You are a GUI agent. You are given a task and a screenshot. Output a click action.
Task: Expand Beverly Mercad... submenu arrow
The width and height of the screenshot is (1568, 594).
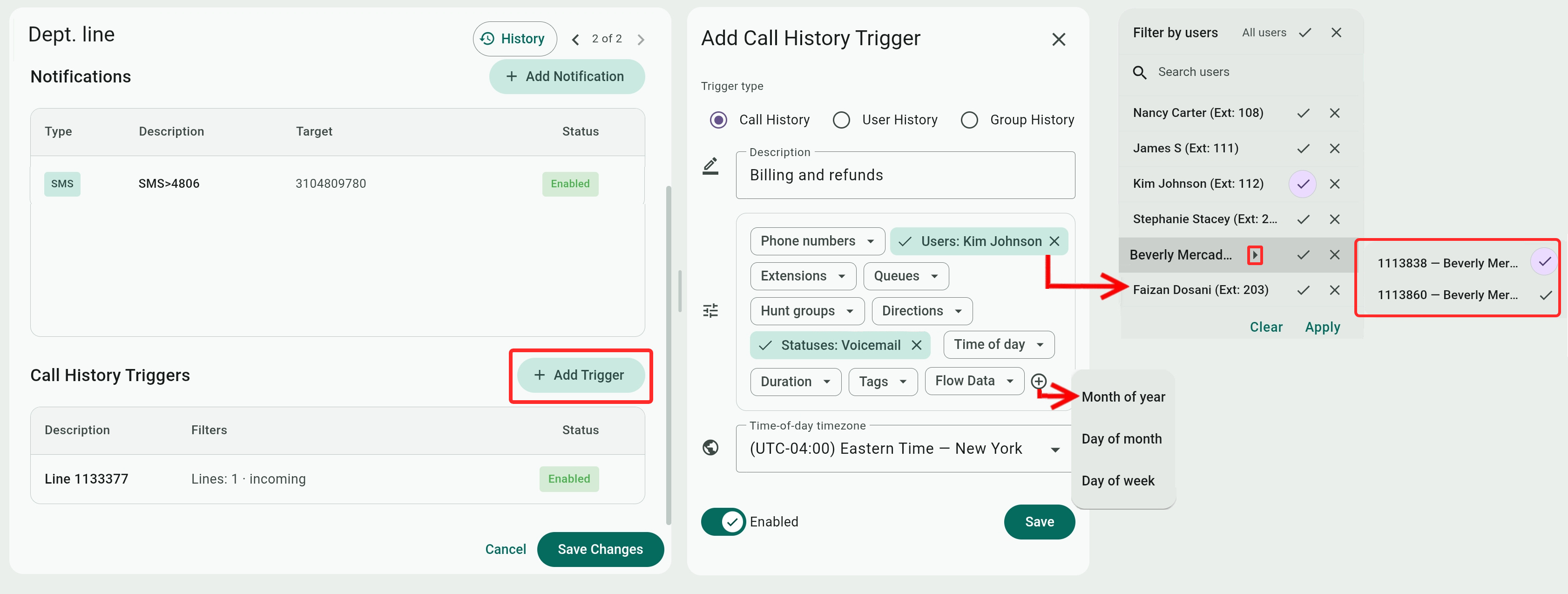pyautogui.click(x=1255, y=255)
